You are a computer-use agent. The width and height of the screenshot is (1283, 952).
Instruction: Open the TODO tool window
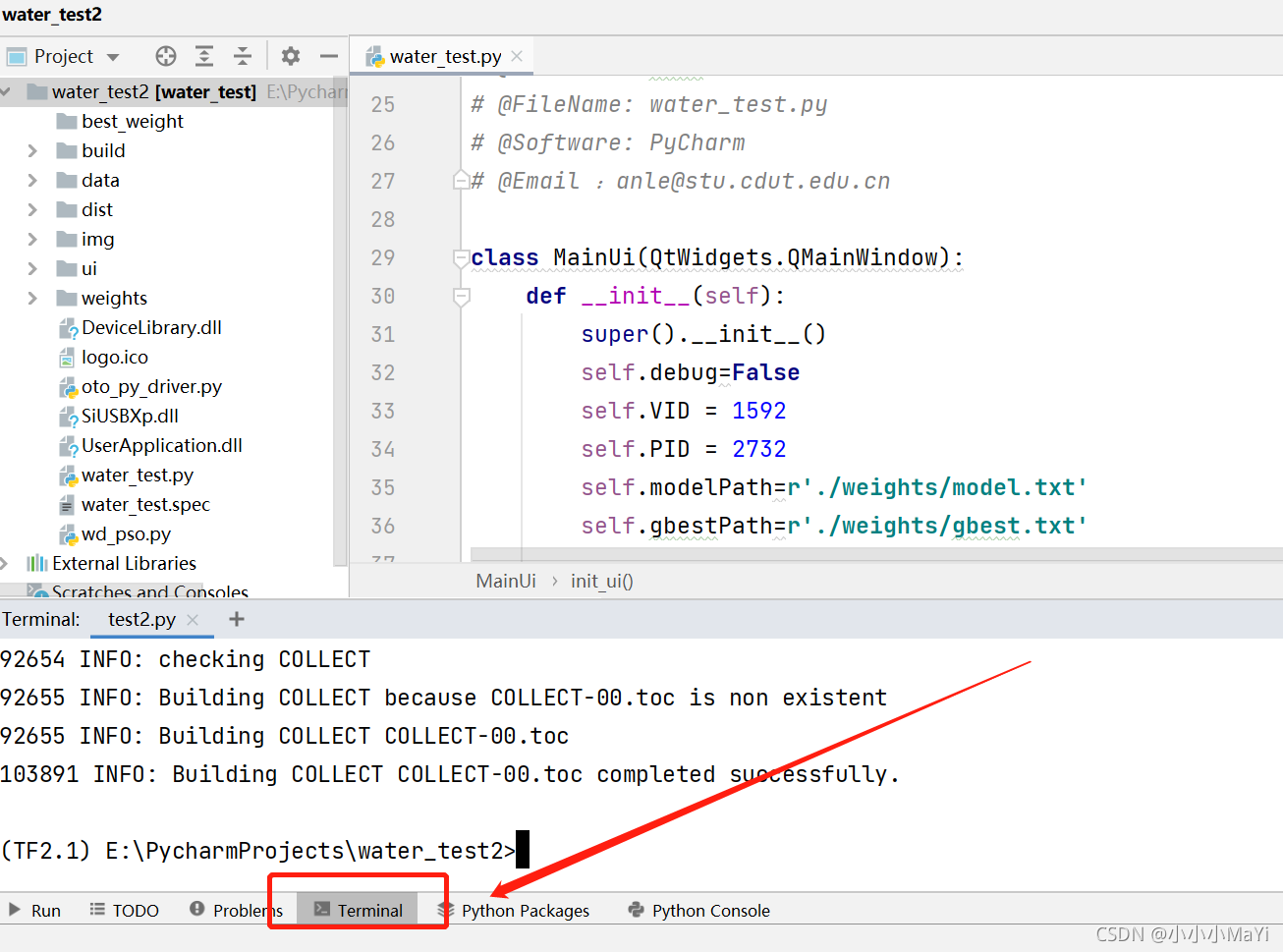pos(125,911)
